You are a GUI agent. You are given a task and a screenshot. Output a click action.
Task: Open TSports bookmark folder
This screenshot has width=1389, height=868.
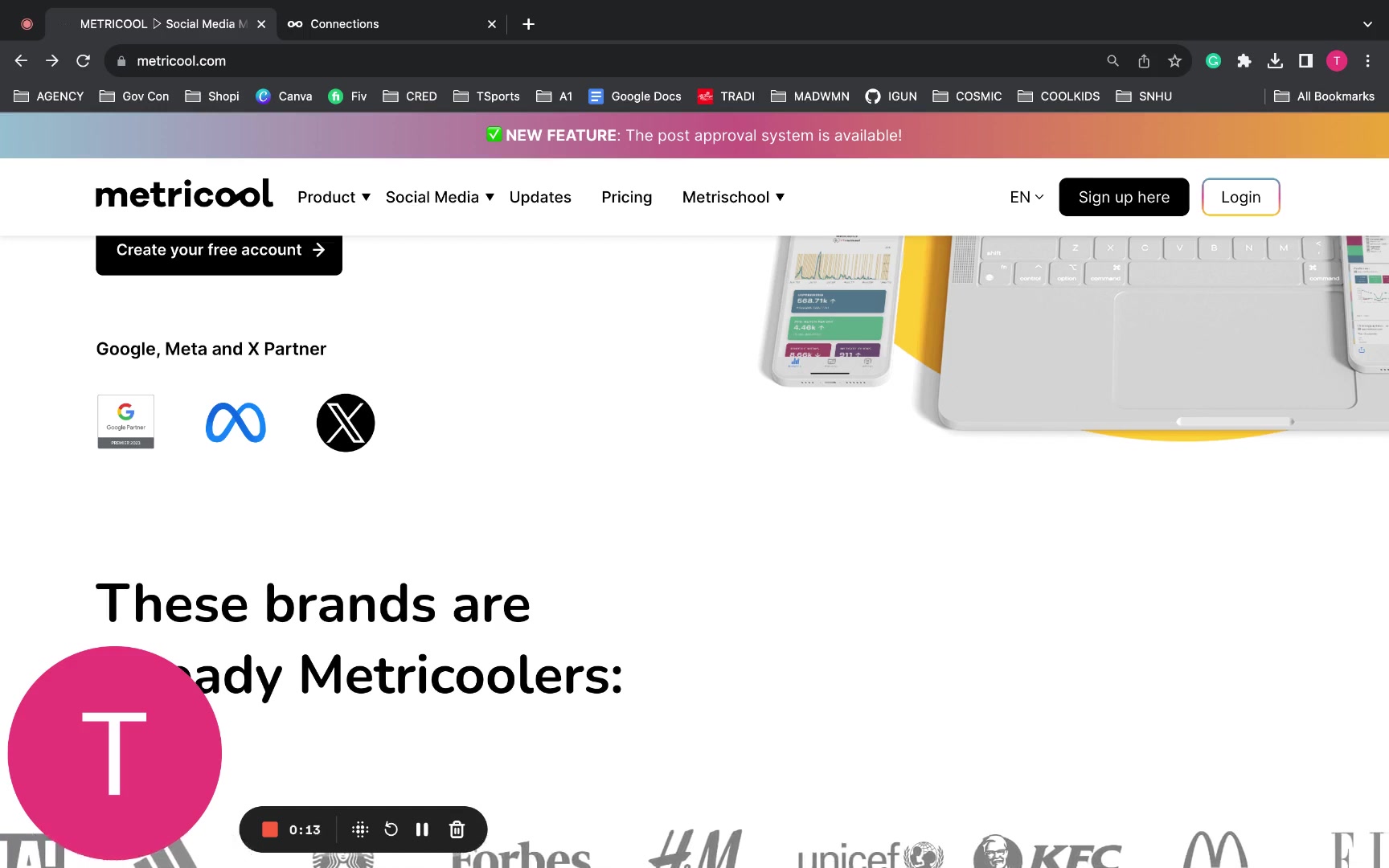[486, 96]
